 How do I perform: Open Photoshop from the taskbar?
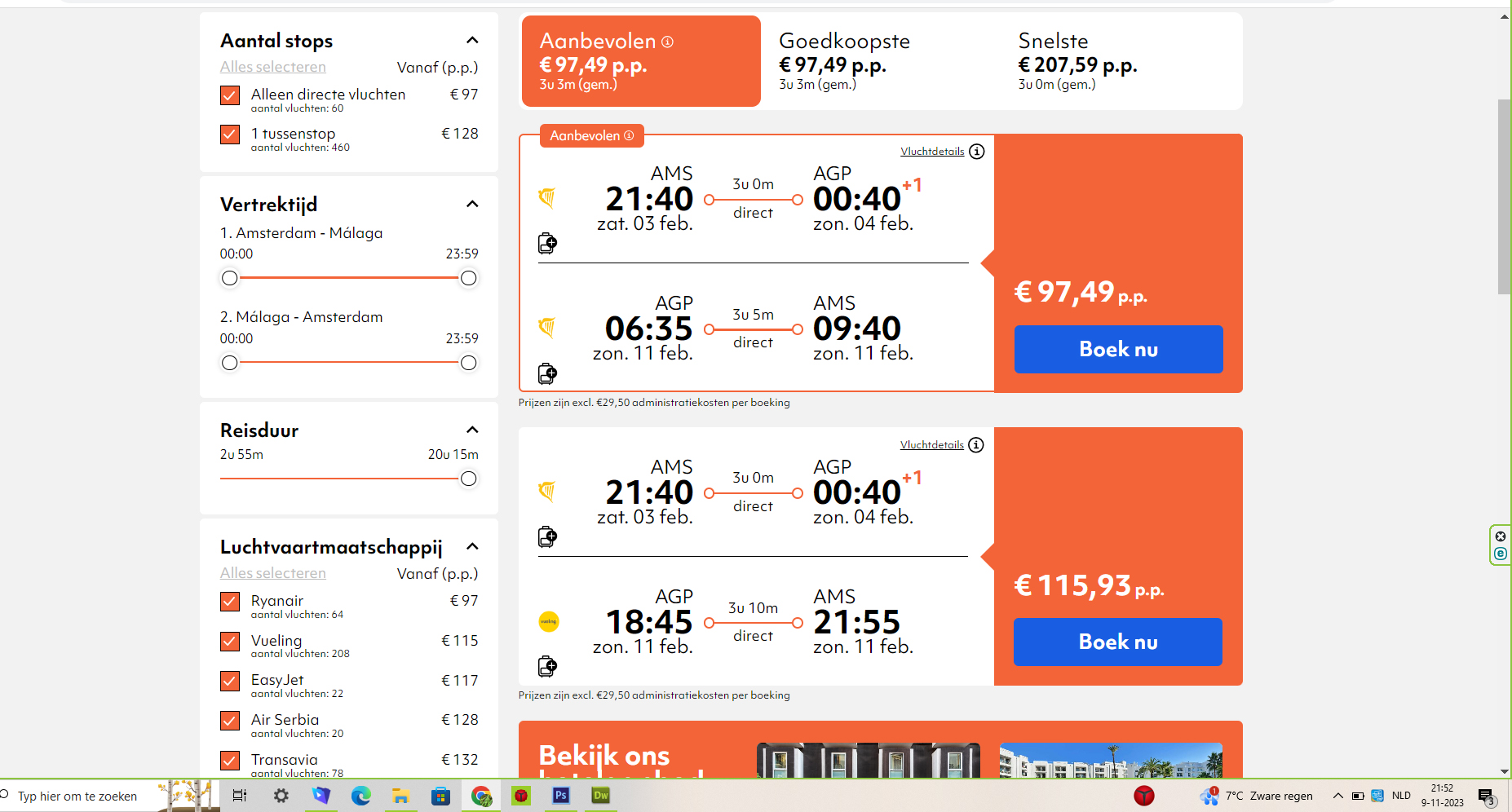point(560,796)
